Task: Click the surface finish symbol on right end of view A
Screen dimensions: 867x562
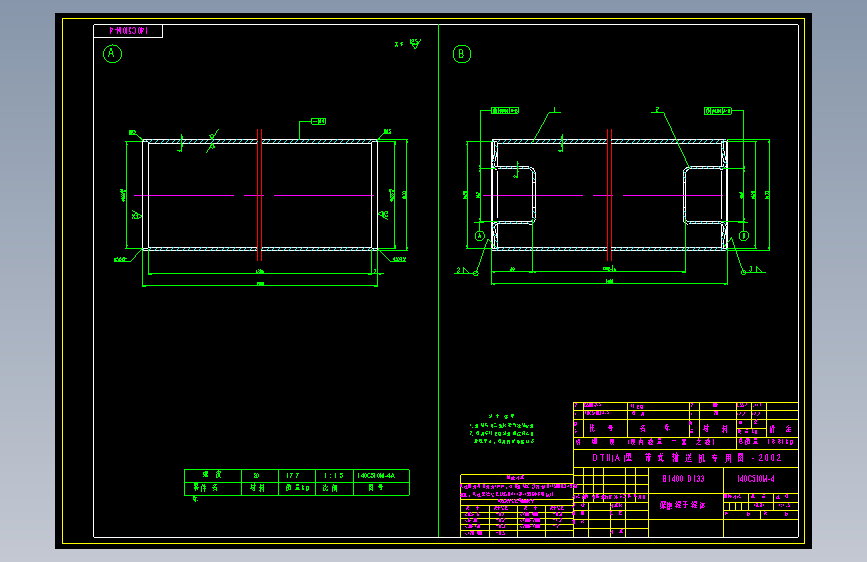Action: (x=383, y=214)
